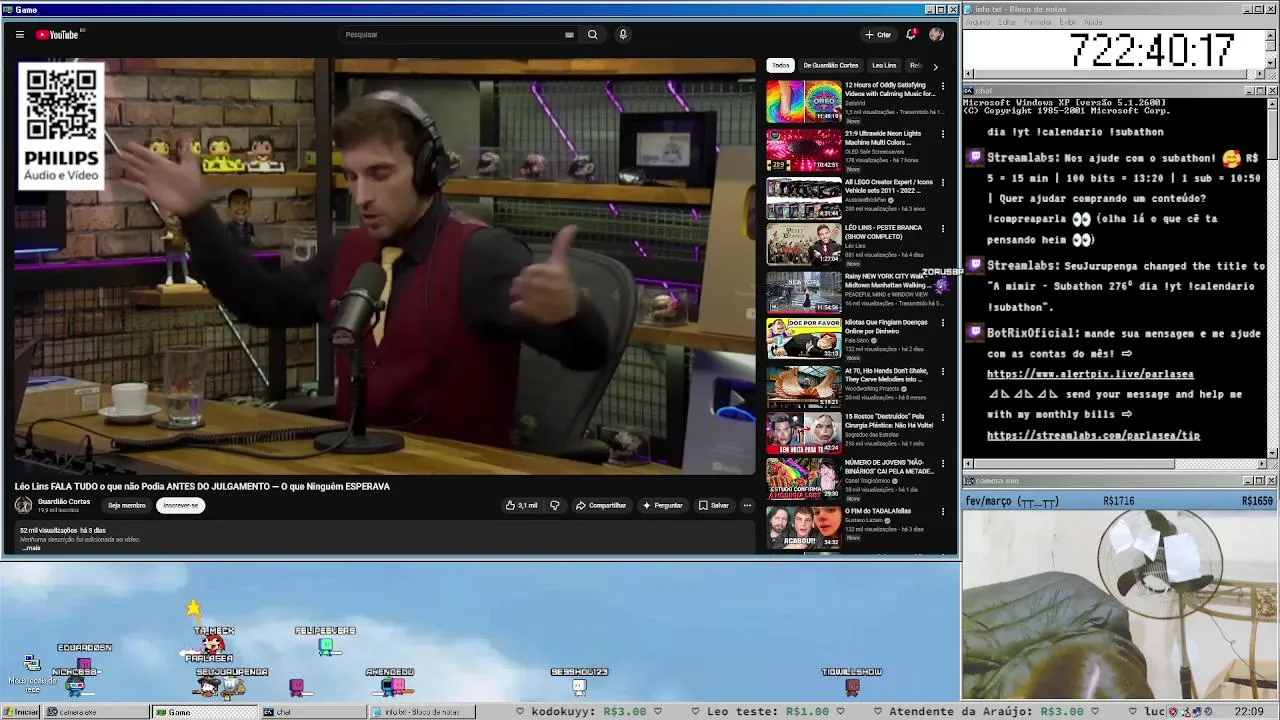The width and height of the screenshot is (1280, 720).
Task: Open Guardião Cortes channel avatar
Action: 23,505
